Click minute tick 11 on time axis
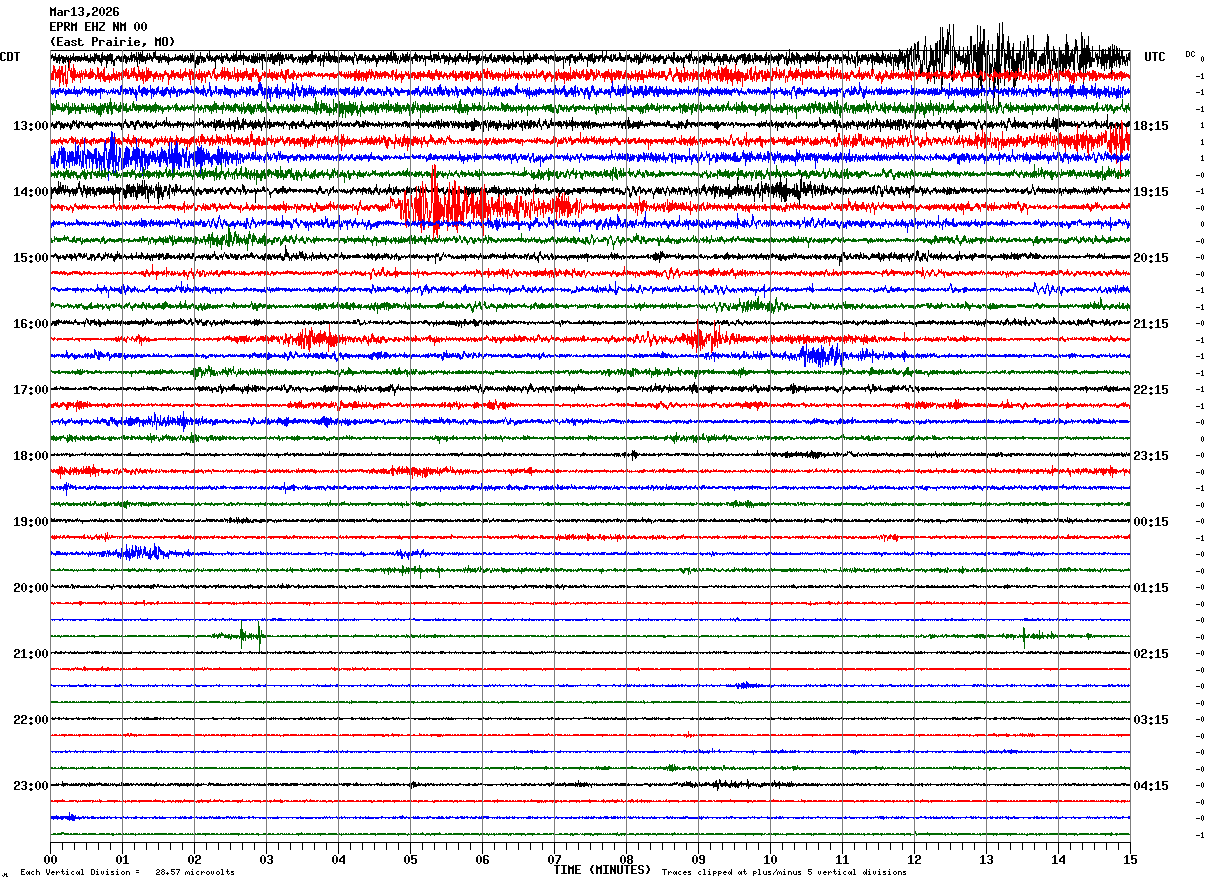The height and width of the screenshot is (886, 1210). pyautogui.click(x=842, y=859)
